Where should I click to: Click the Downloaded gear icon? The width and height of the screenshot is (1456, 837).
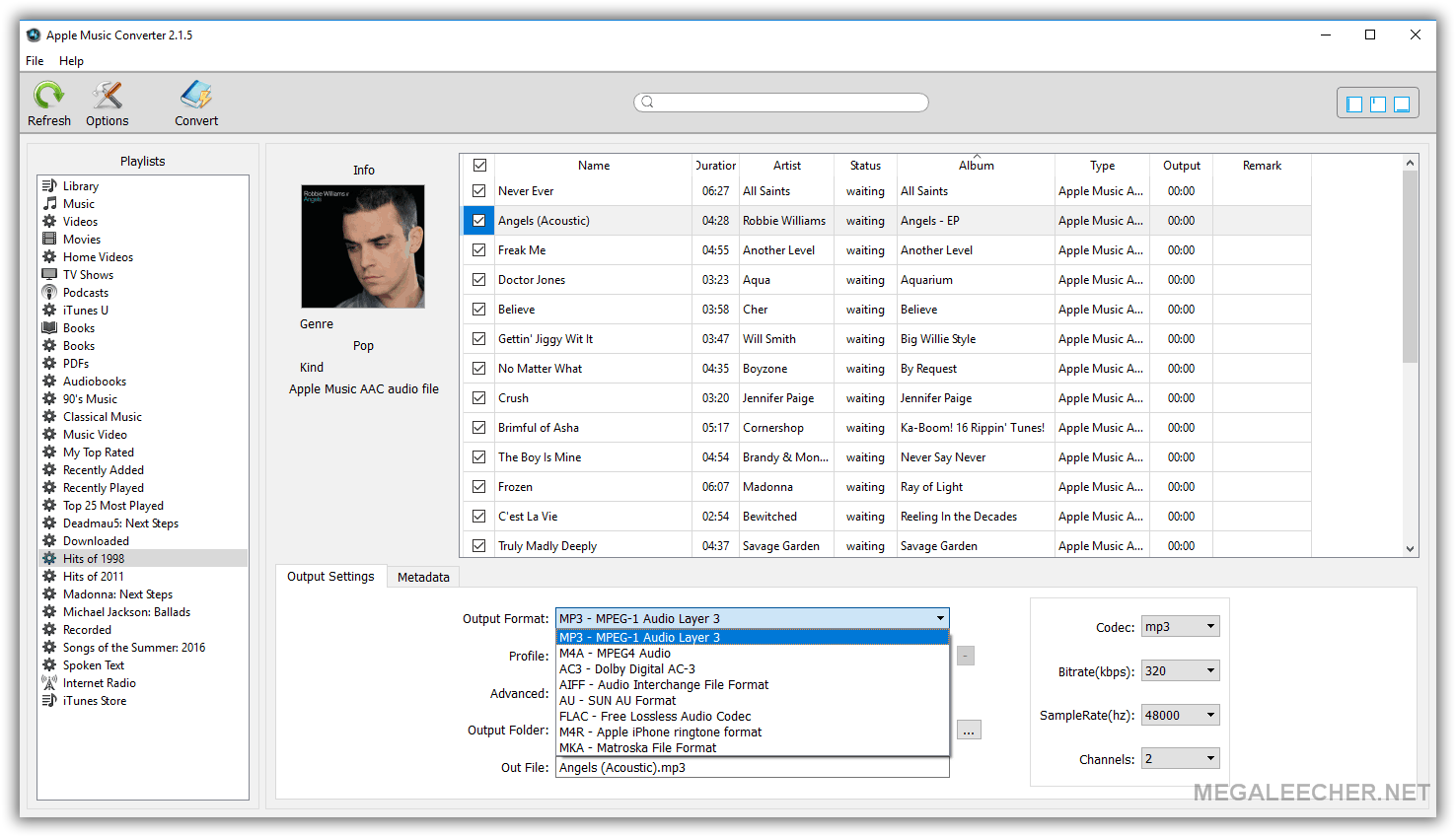pyautogui.click(x=49, y=540)
